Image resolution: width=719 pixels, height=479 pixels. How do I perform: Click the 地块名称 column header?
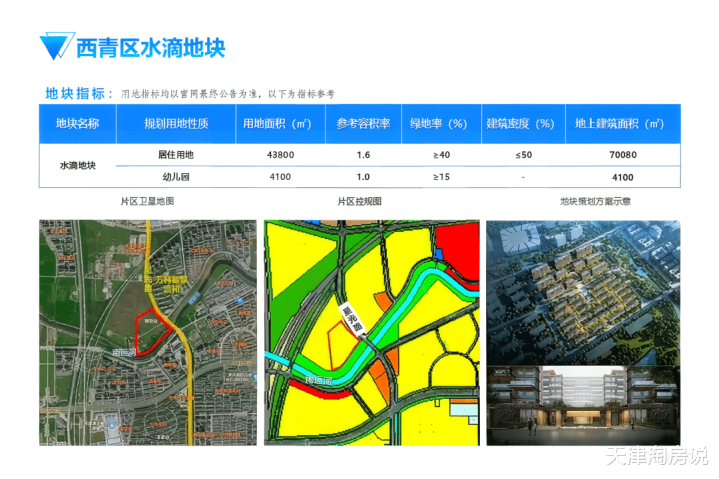coord(77,124)
